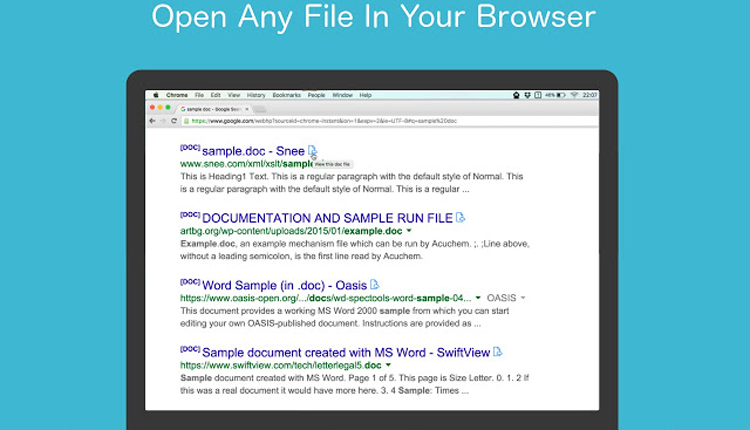The width and height of the screenshot is (750, 430).
Task: Click the green secure padlock icon
Action: coord(187,121)
